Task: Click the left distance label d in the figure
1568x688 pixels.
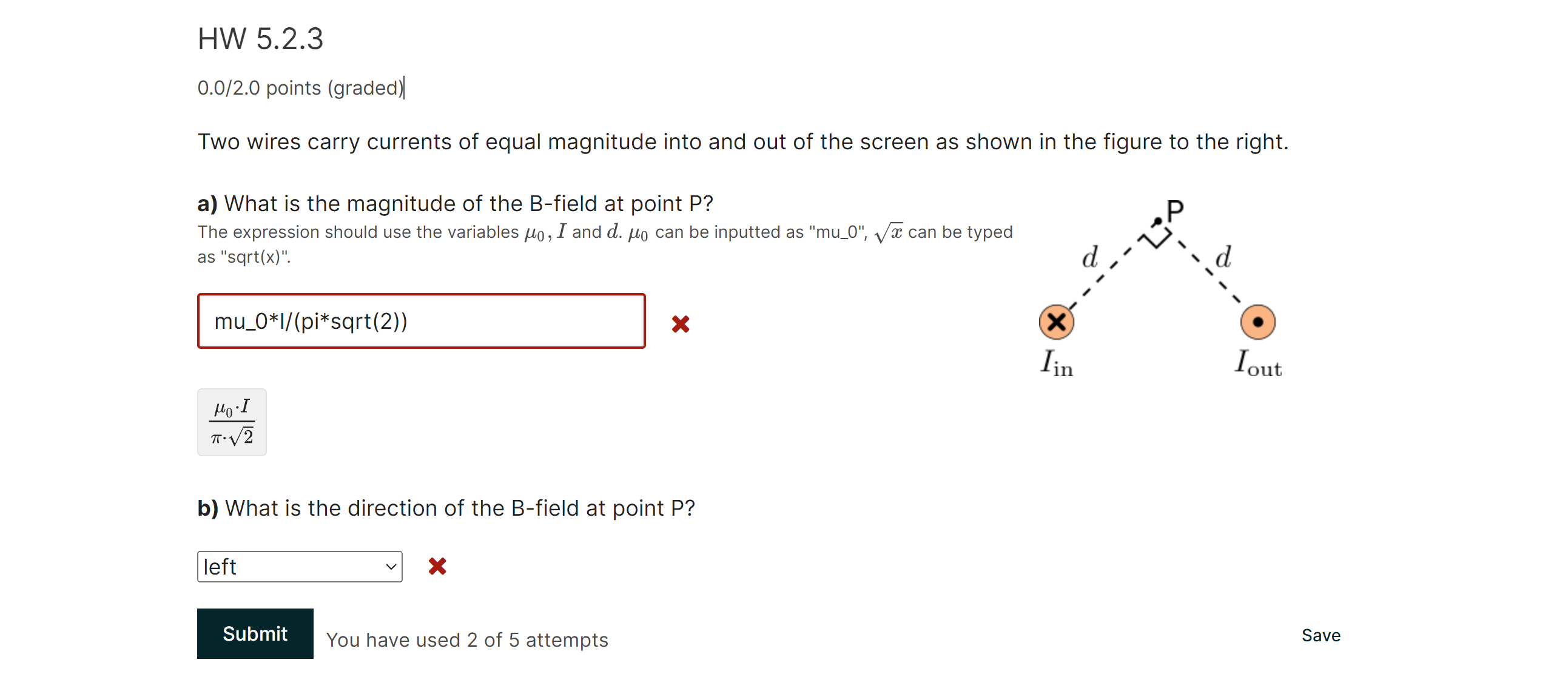Action: (x=1089, y=257)
